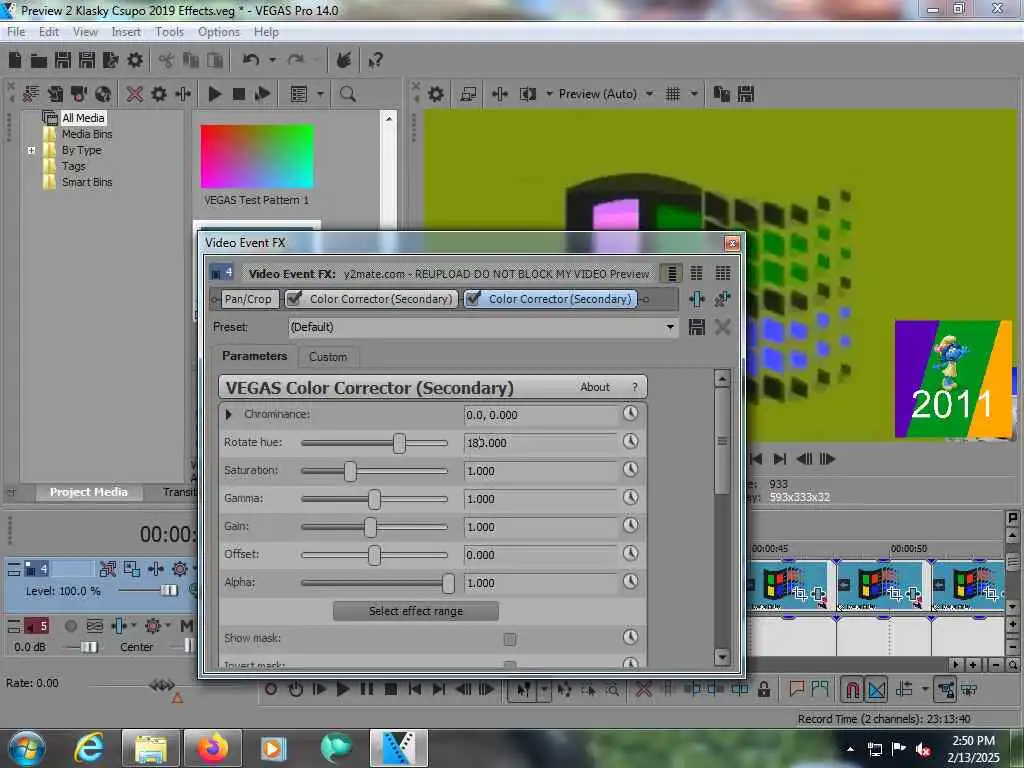
Task: Expand the Chrominance parameter triangle
Action: [x=229, y=415]
